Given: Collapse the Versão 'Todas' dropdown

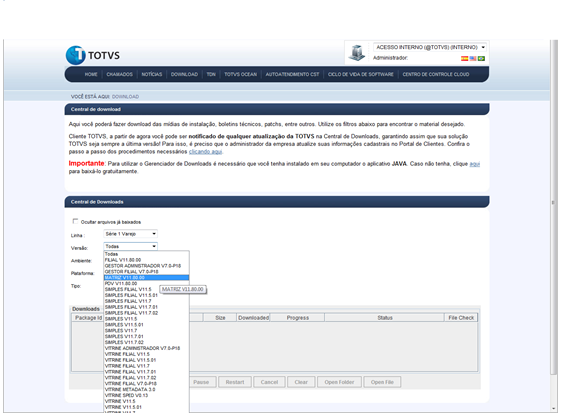Looking at the screenshot, I should pyautogui.click(x=131, y=246).
